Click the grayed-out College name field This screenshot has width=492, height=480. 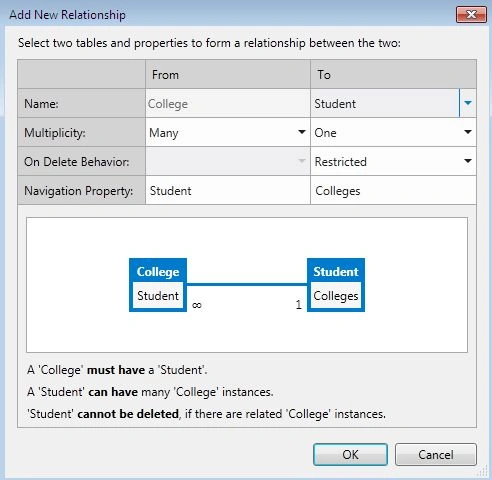228,103
